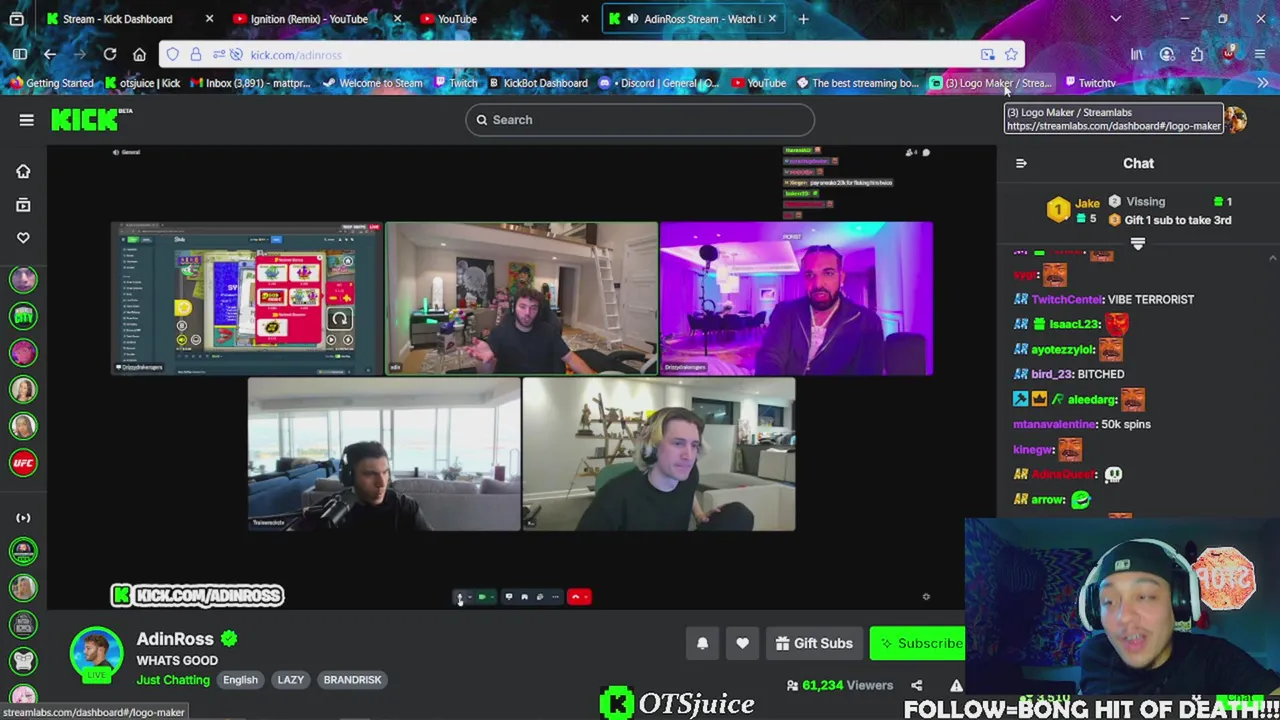The image size is (1280, 720).
Task: Close the Stream - Kick Dashboard tab
Action: 209,19
